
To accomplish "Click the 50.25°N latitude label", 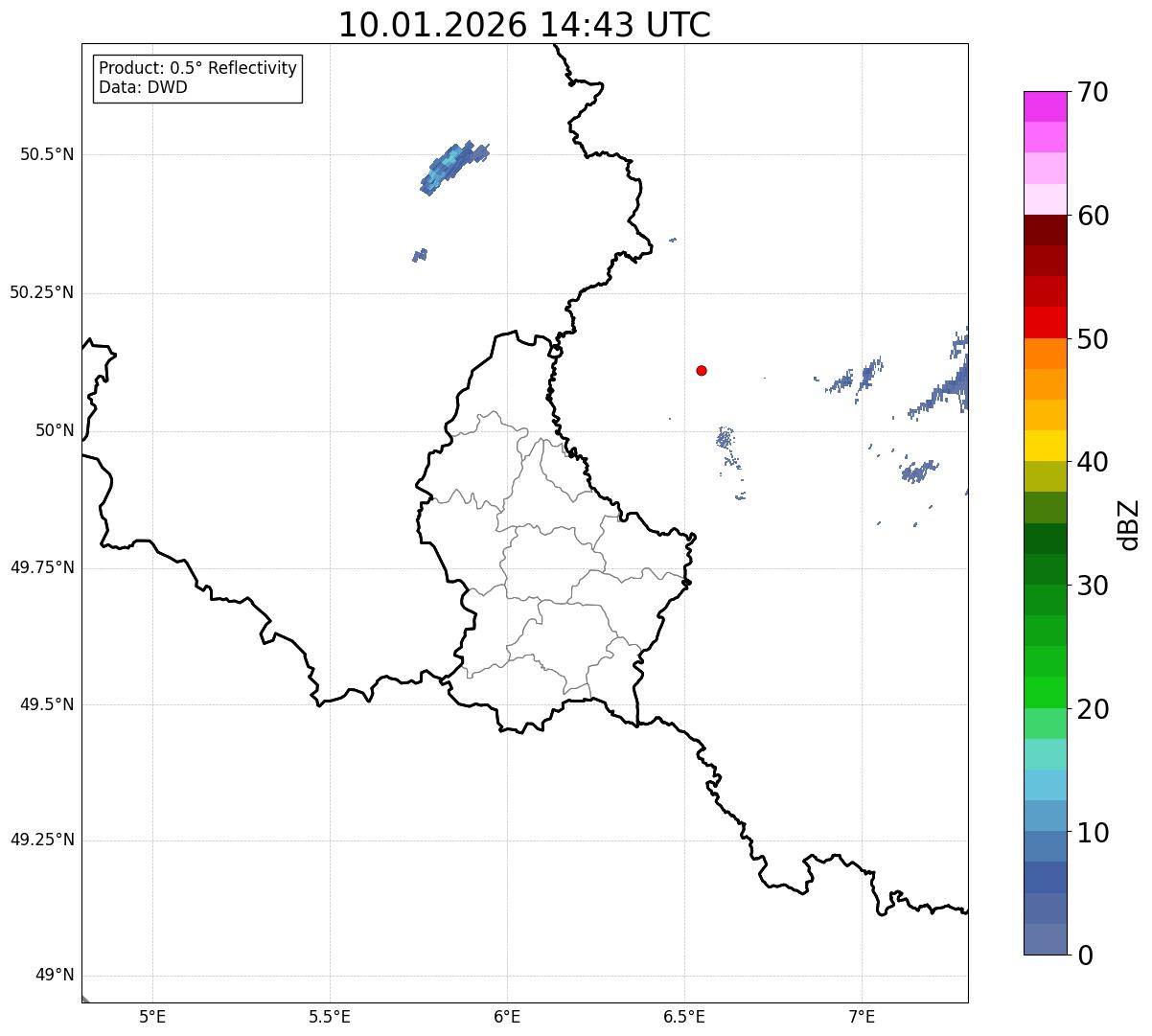I will [x=41, y=292].
